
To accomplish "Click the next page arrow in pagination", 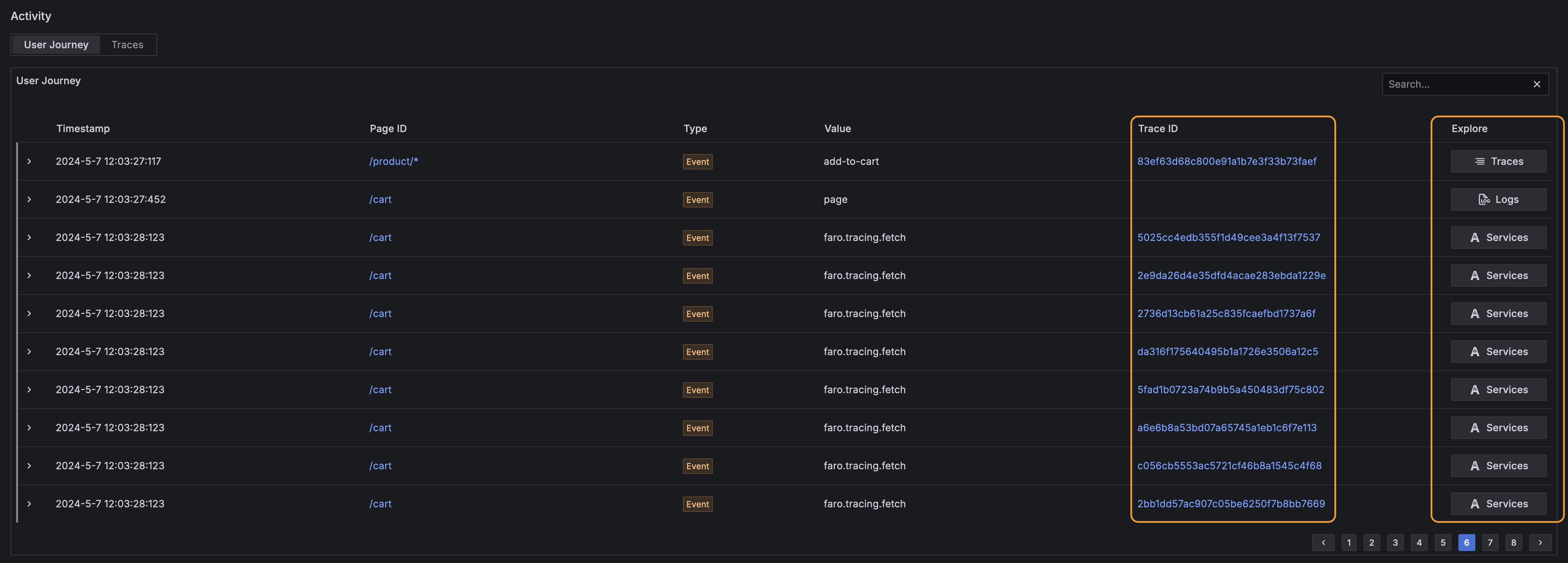I will pos(1541,542).
